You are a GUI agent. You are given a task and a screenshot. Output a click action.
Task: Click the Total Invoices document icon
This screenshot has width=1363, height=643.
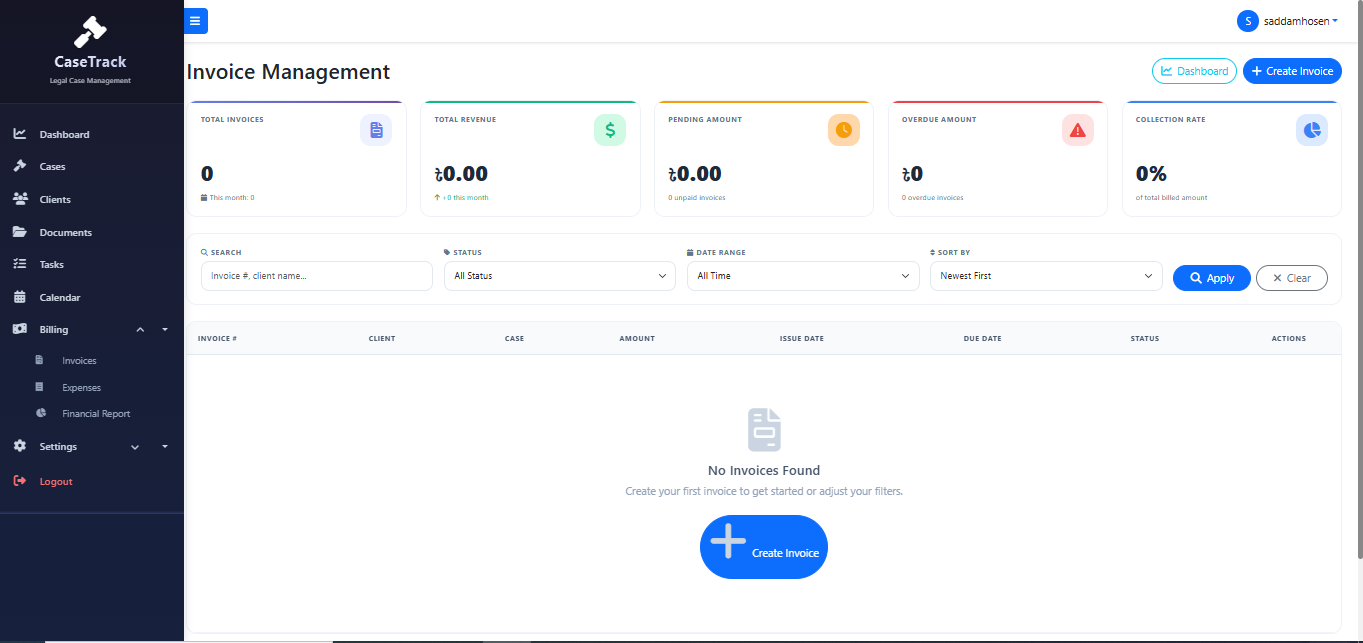(376, 130)
